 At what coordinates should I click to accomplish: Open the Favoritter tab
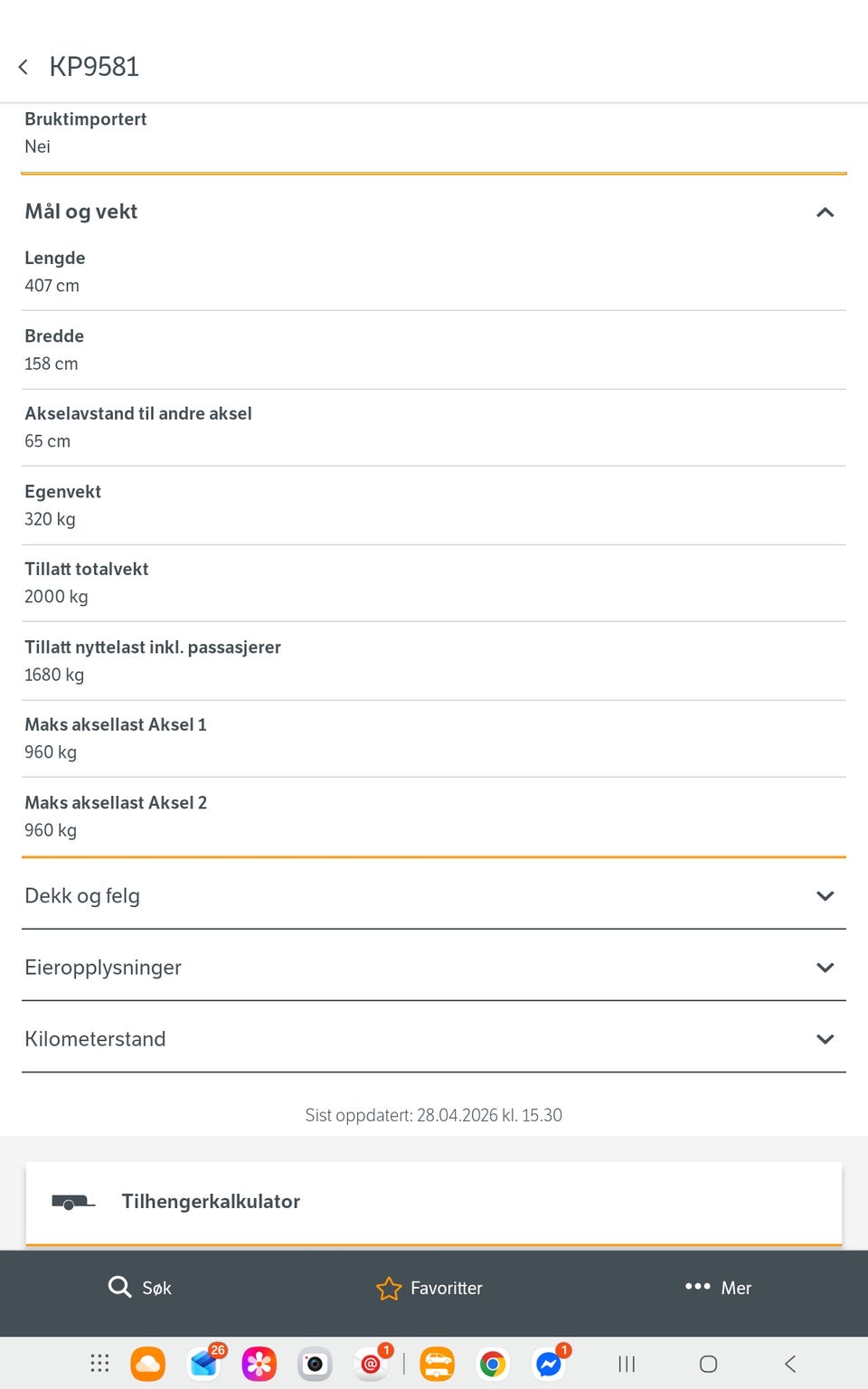(429, 1288)
